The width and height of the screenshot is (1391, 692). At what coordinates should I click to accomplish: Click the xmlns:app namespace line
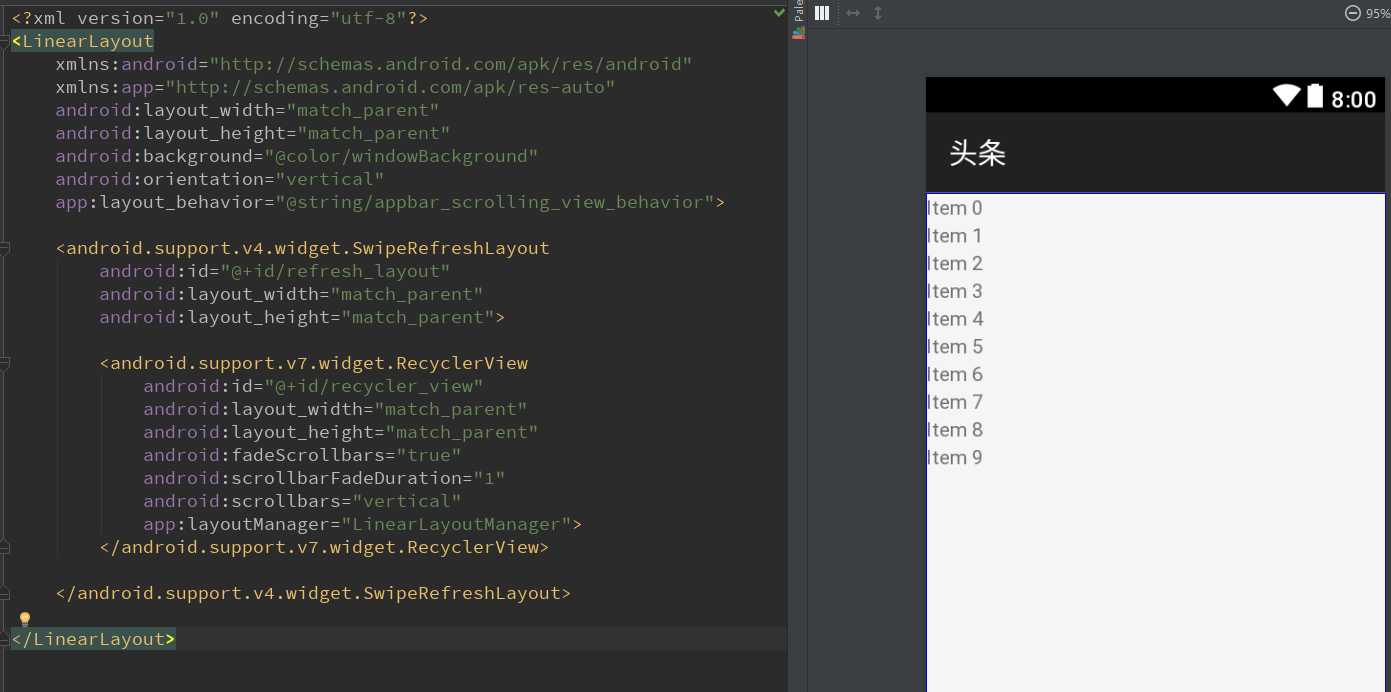[336, 87]
